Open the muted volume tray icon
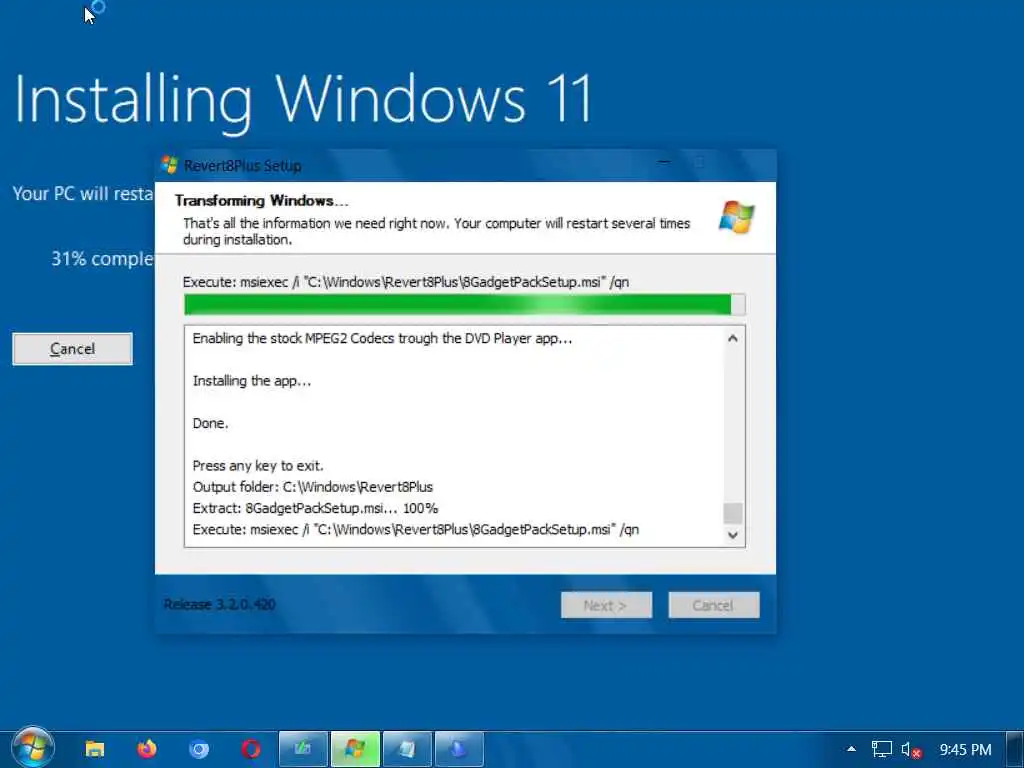This screenshot has width=1024, height=768. click(910, 750)
